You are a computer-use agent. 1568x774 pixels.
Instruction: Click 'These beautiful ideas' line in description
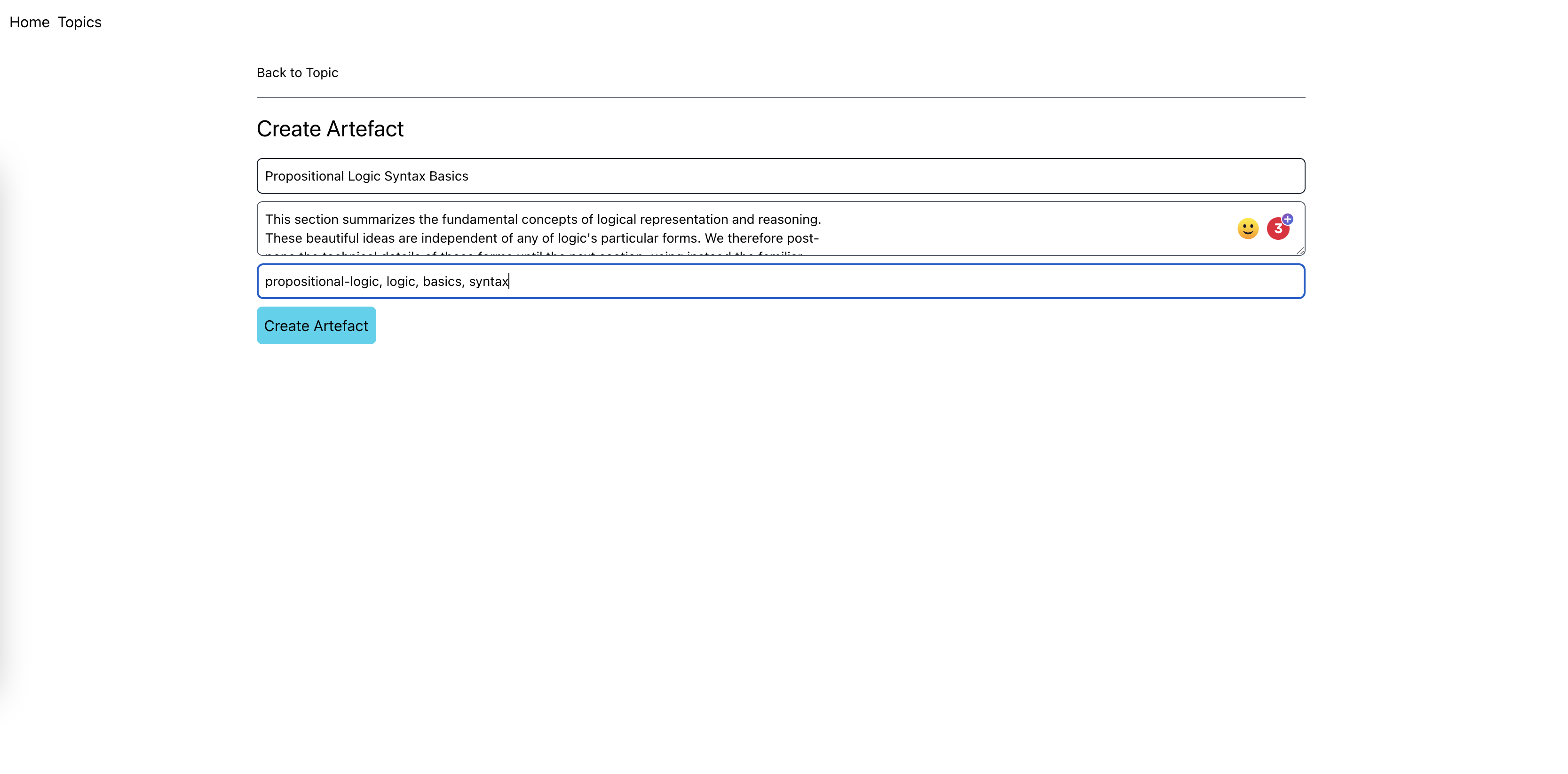(x=329, y=238)
